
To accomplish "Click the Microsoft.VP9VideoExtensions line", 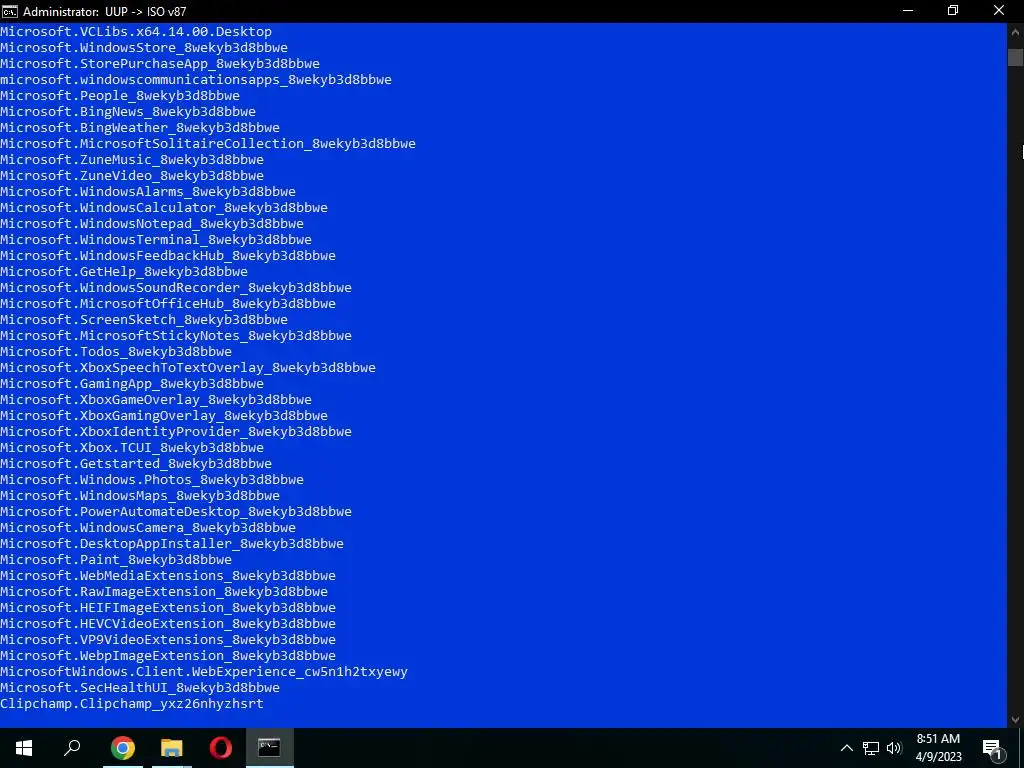I will [x=168, y=639].
